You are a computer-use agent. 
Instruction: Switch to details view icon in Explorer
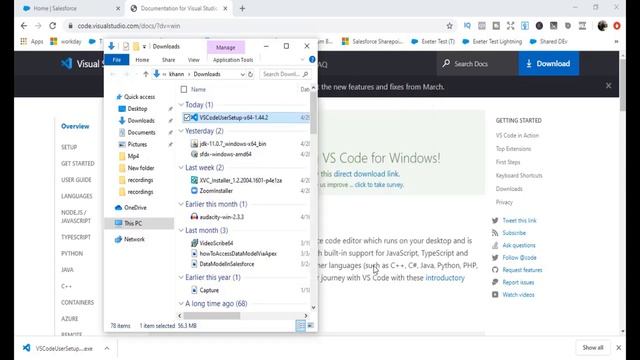(x=300, y=325)
